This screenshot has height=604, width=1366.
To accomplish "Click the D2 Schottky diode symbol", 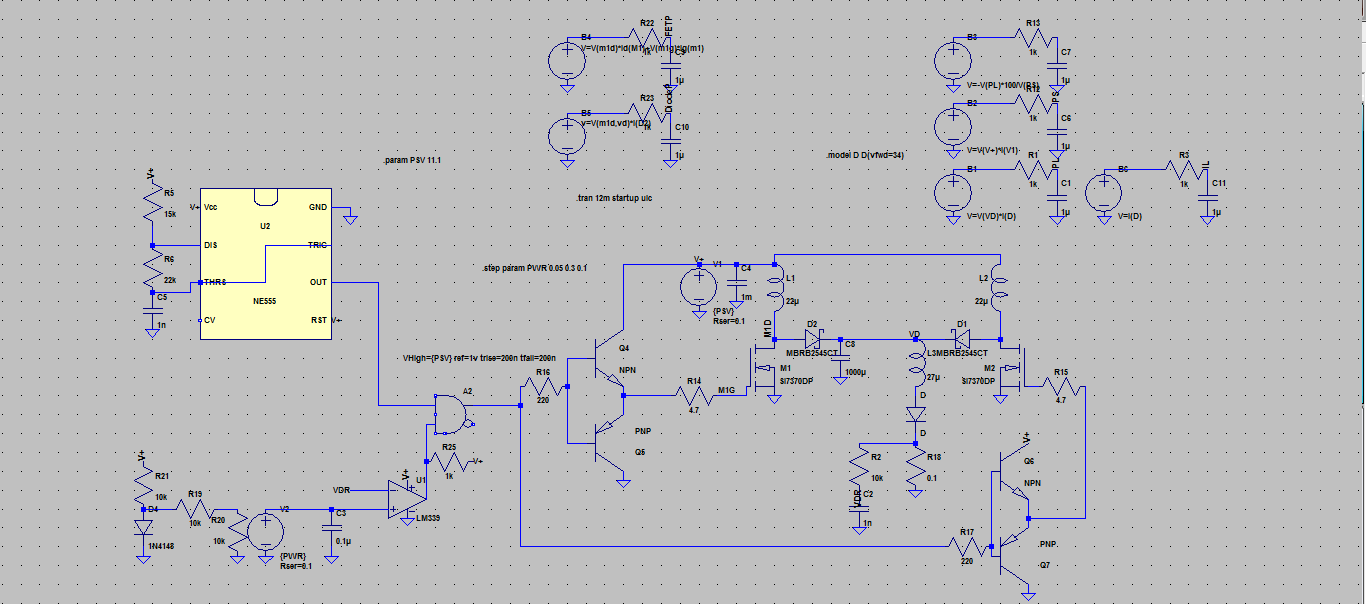I will pyautogui.click(x=812, y=339).
